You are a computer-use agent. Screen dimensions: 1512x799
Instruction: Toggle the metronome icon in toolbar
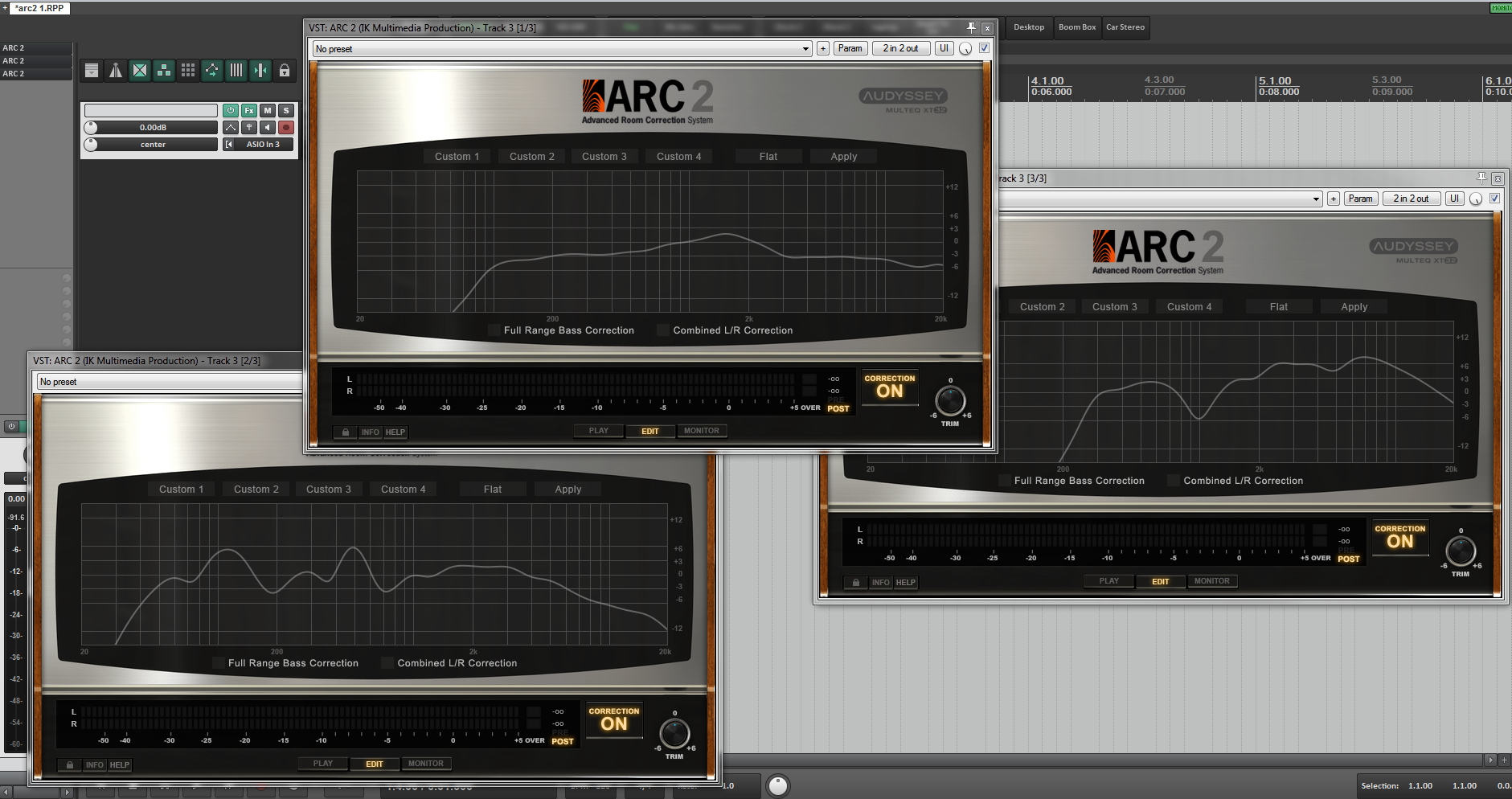pyautogui.click(x=116, y=71)
